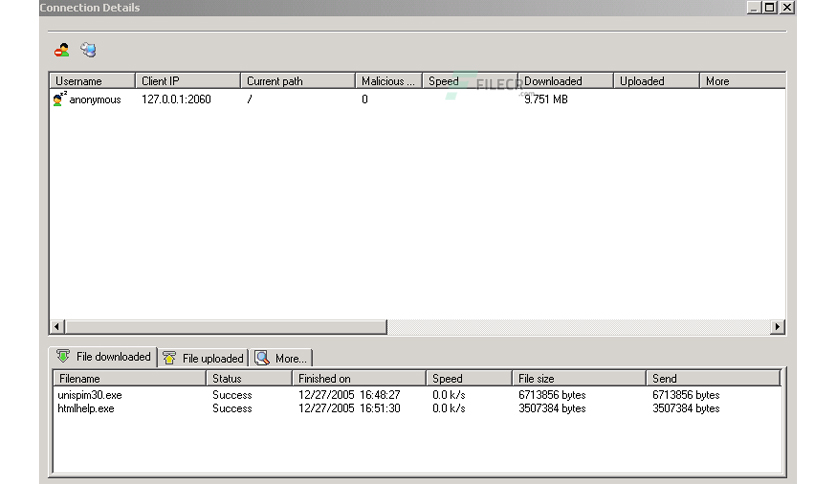Click the More column header

(x=742, y=81)
